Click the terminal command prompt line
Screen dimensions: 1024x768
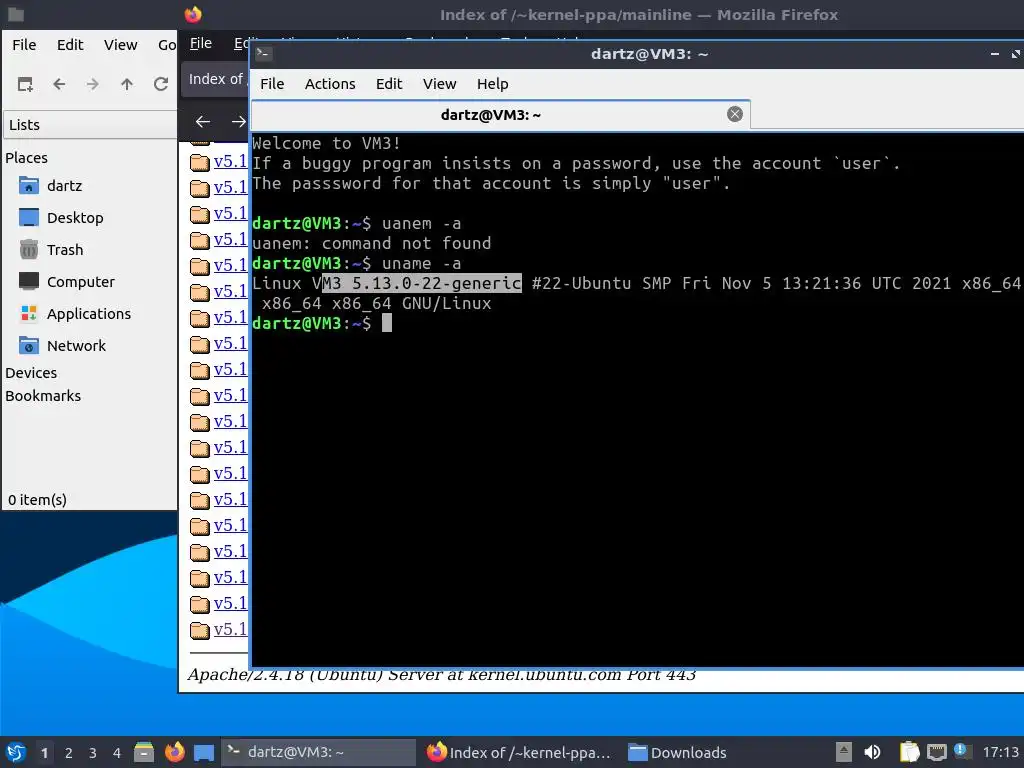(321, 323)
